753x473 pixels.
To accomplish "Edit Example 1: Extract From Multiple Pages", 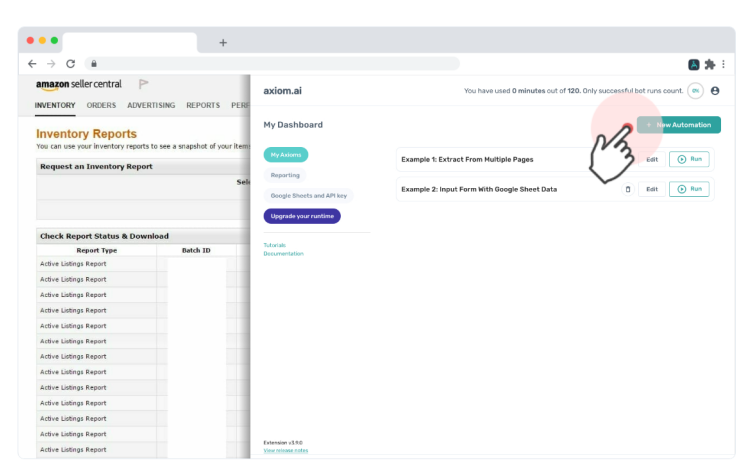I will coord(652,159).
